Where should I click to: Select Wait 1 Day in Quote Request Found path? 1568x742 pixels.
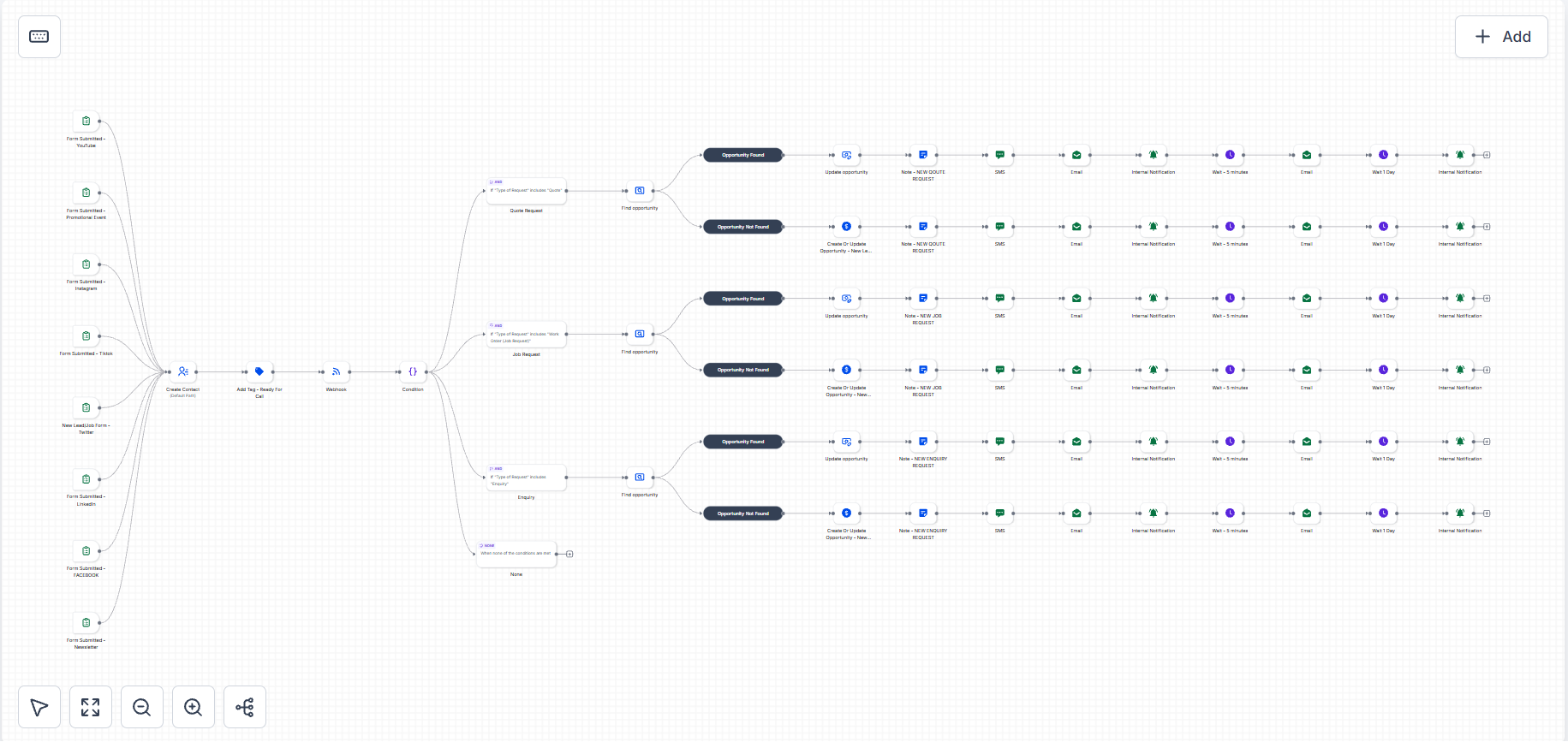(x=1383, y=155)
